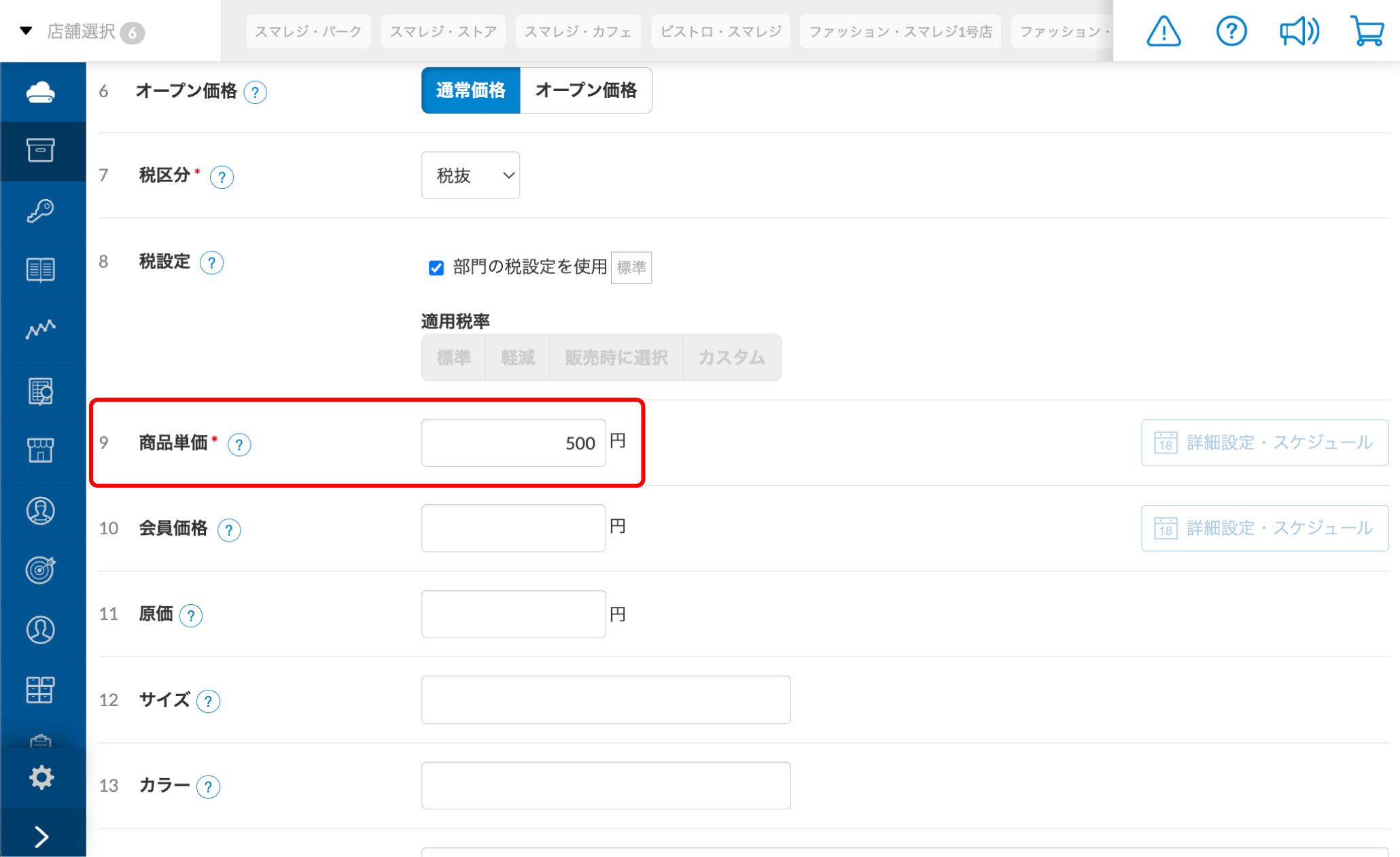This screenshot has width=1400, height=857.
Task: Click the help icon next to 商品単価
Action: (x=239, y=444)
